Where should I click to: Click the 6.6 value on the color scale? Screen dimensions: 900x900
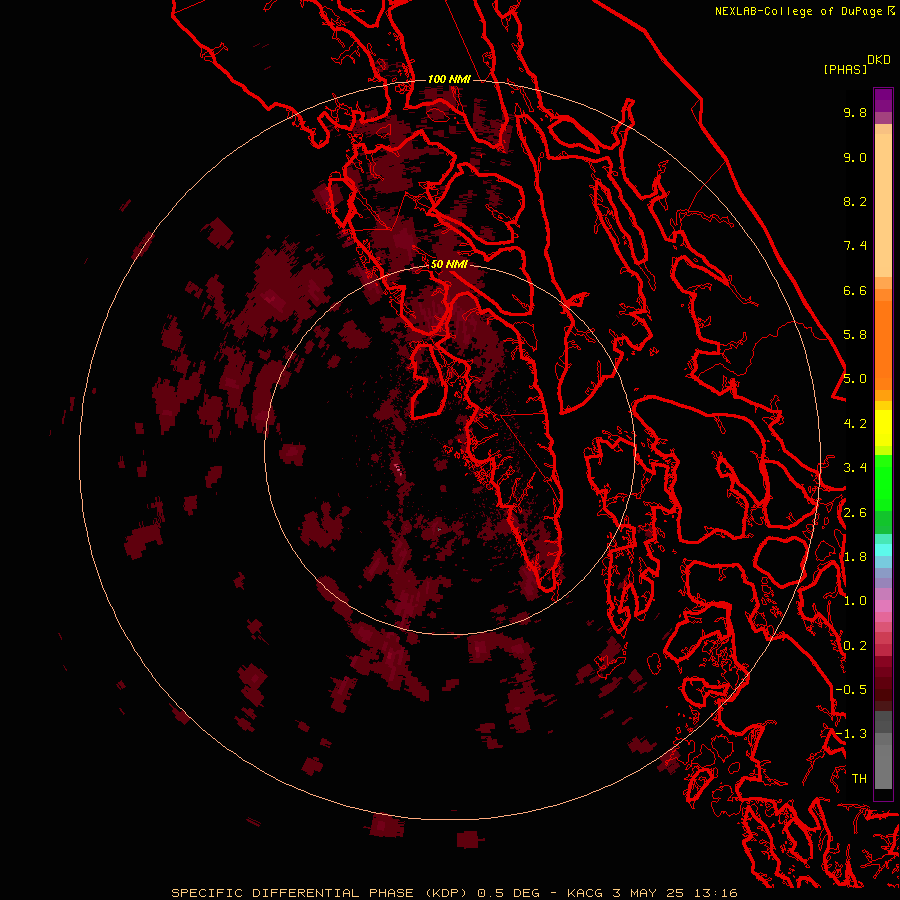(855, 290)
